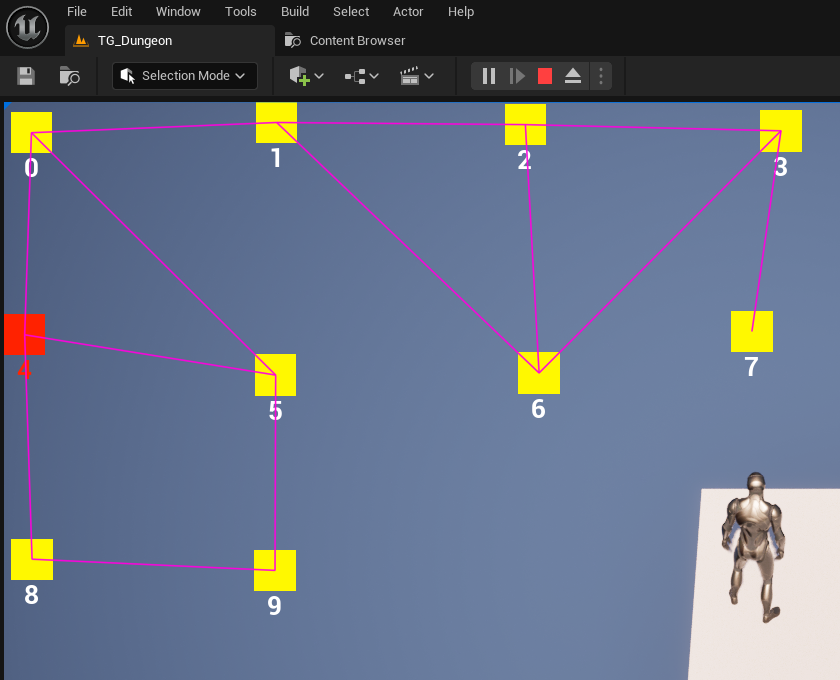840x680 pixels.
Task: Click yellow node 7 in viewport
Action: (752, 331)
